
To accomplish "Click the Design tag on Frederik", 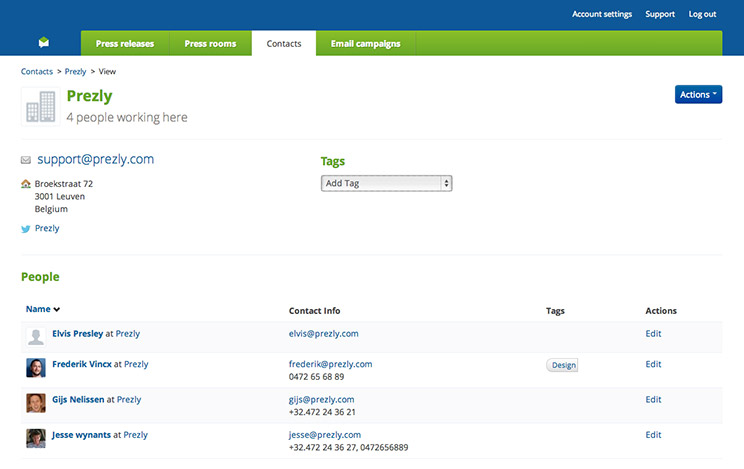I will tap(562, 365).
